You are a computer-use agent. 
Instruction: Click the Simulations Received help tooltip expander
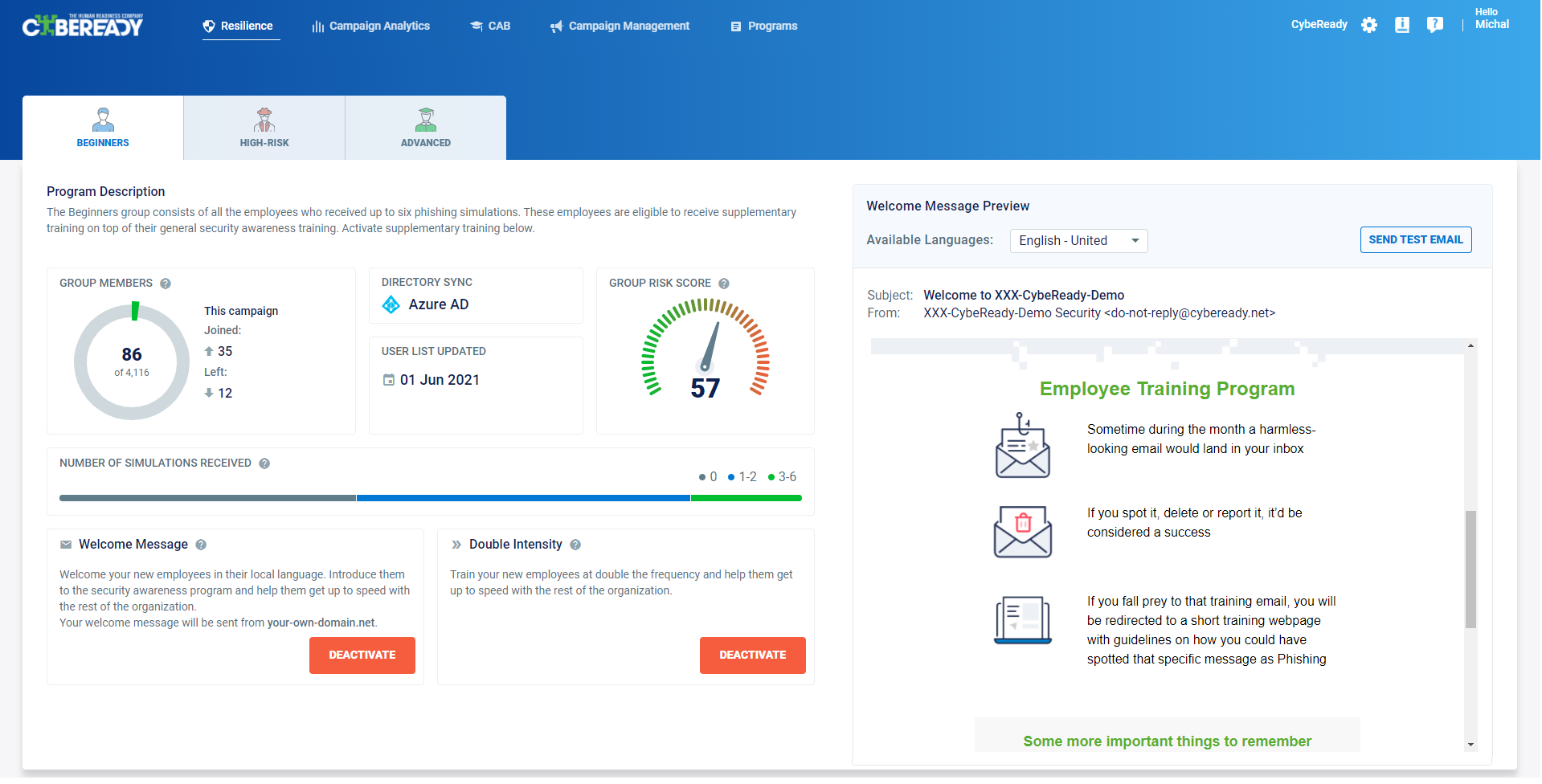pos(264,463)
